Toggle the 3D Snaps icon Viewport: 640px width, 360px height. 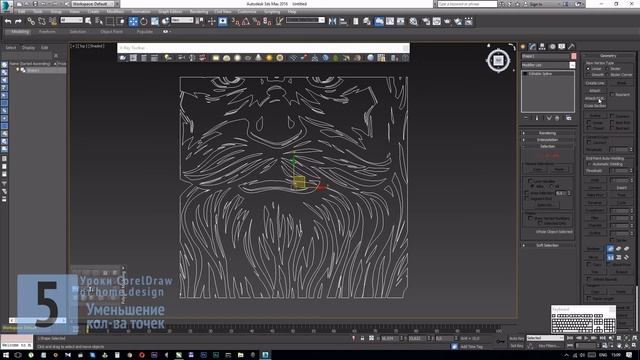[x=236, y=21]
